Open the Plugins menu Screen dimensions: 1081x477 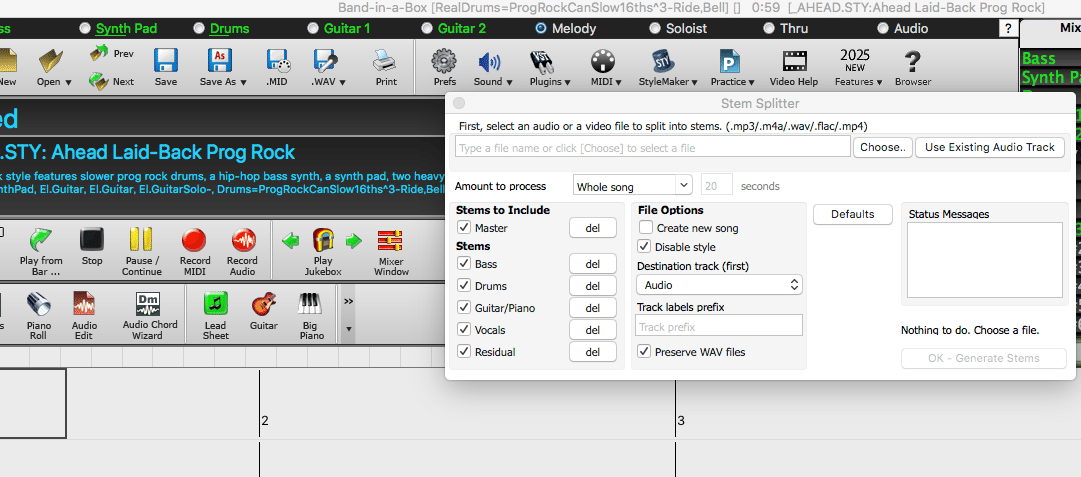tap(549, 68)
